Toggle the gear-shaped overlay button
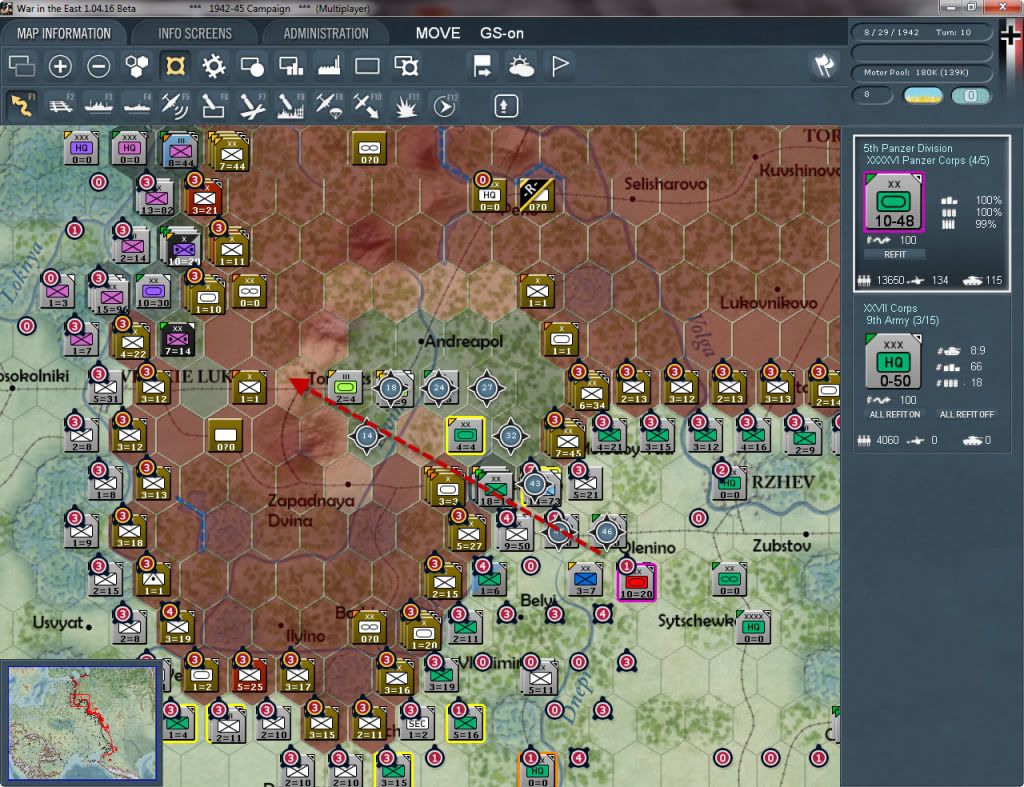 coord(214,66)
